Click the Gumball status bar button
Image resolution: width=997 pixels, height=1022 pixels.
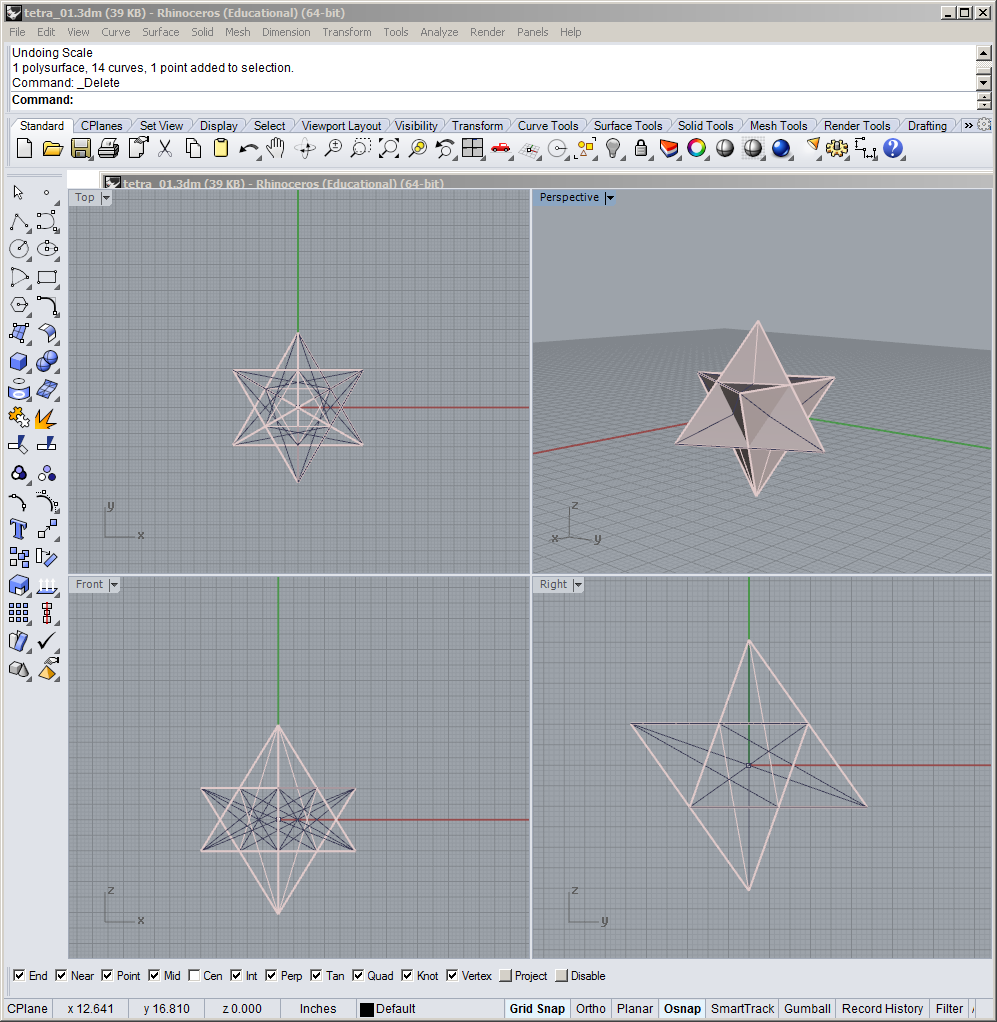click(x=806, y=1009)
